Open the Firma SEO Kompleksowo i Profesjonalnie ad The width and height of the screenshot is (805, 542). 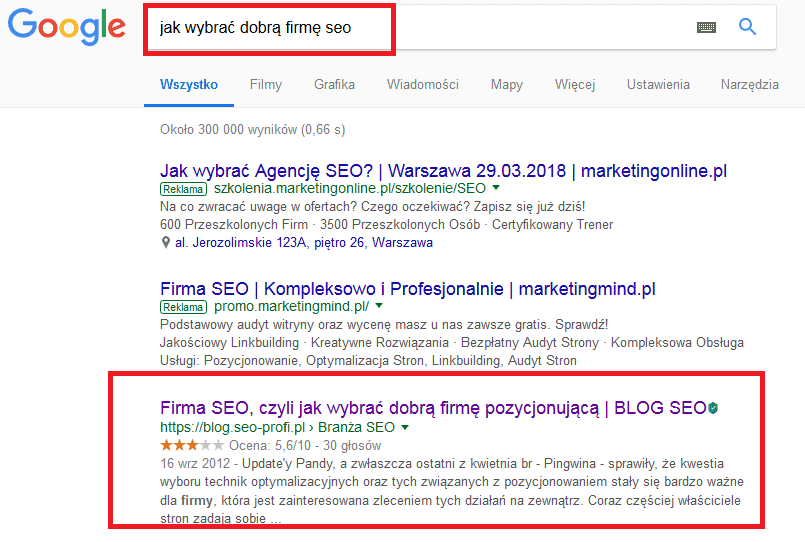coord(408,289)
